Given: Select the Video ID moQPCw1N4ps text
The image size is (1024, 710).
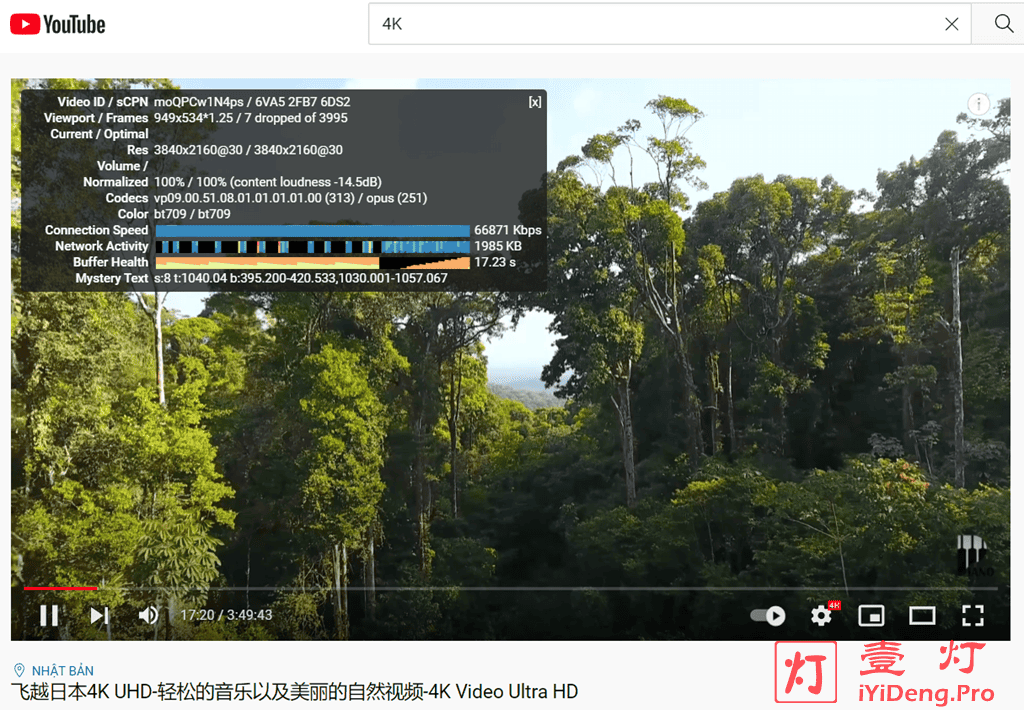Looking at the screenshot, I should (x=199, y=102).
